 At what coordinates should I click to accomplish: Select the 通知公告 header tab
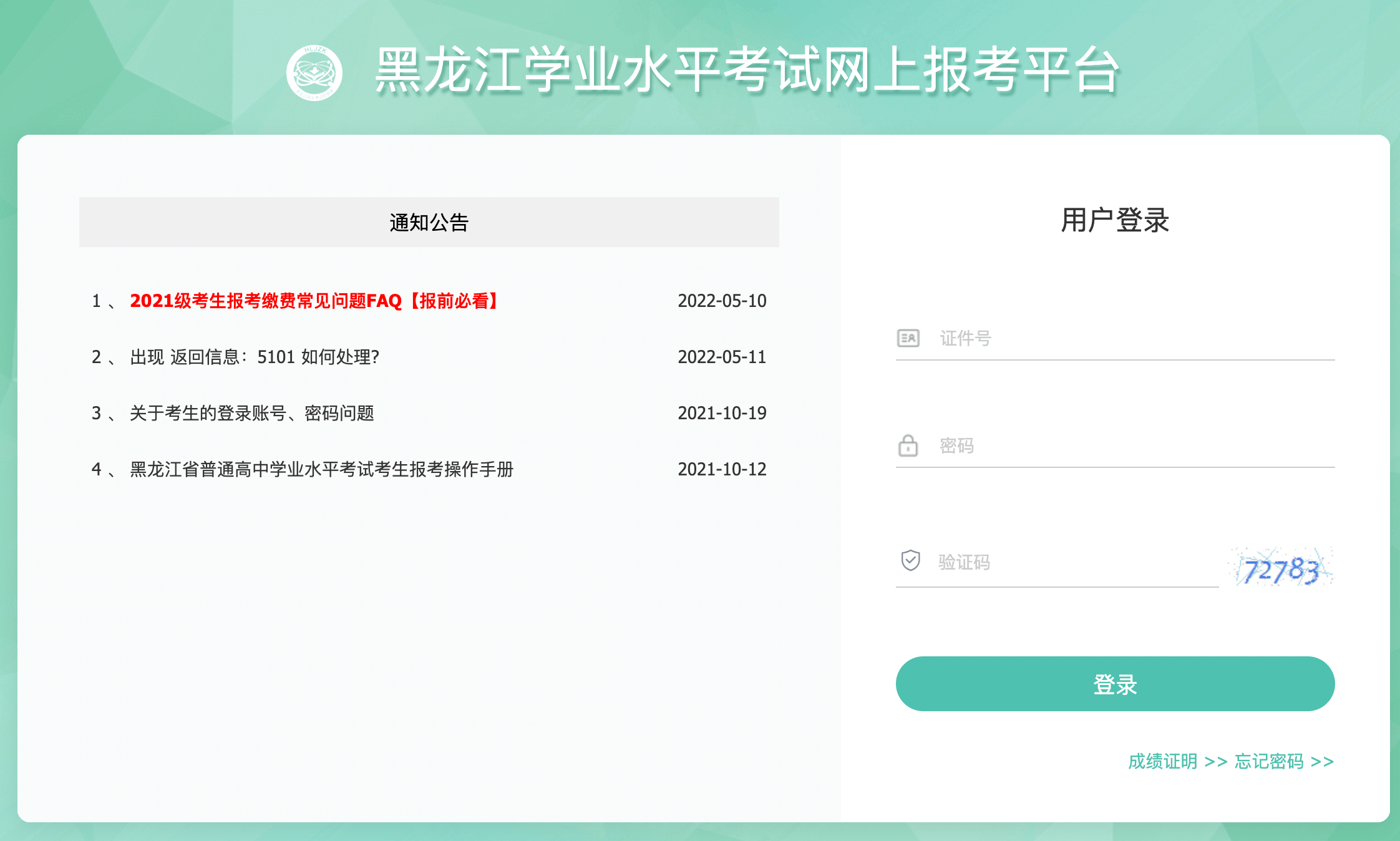pos(429,222)
